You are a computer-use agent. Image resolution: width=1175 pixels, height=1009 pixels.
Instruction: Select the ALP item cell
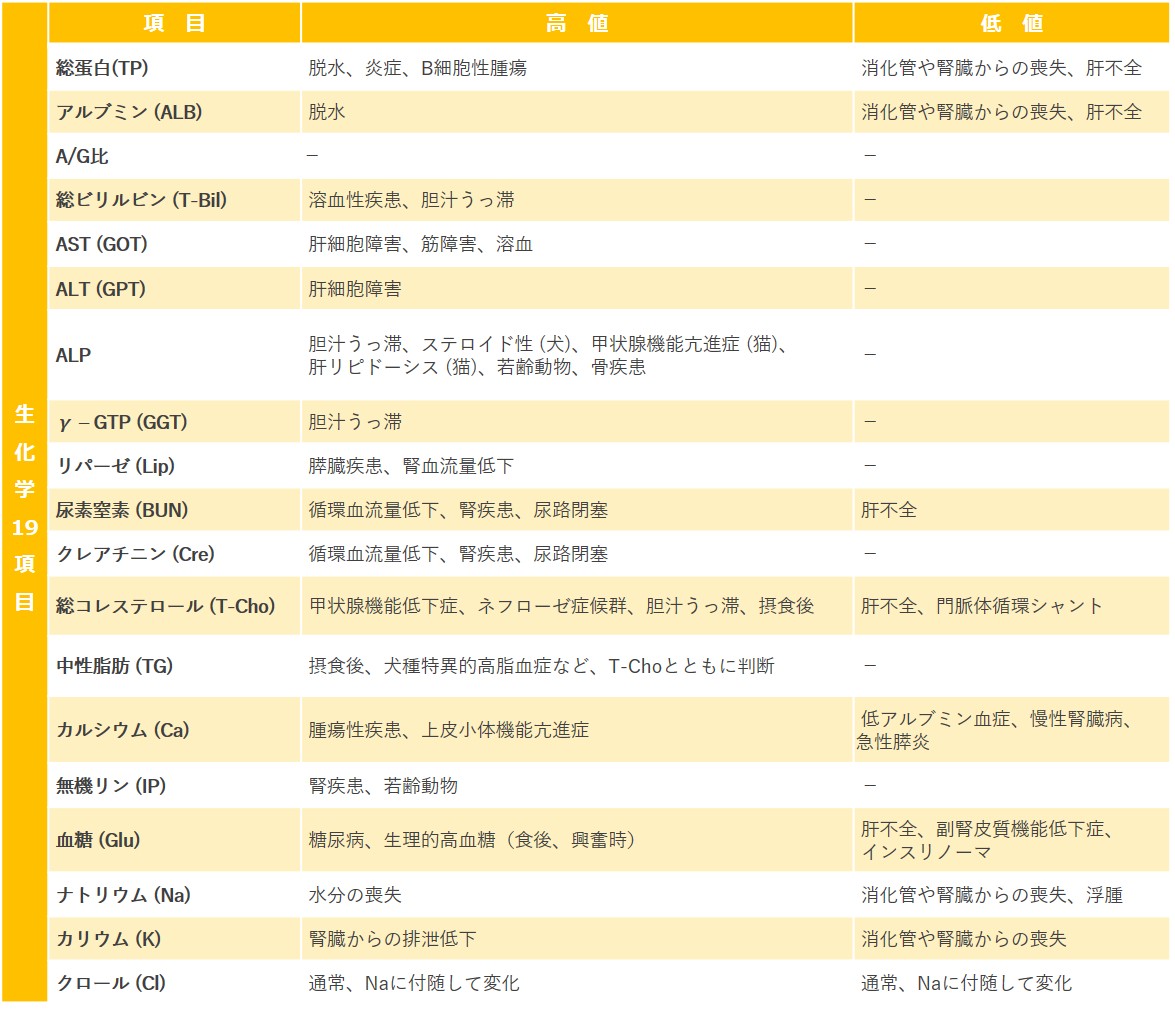(74, 355)
